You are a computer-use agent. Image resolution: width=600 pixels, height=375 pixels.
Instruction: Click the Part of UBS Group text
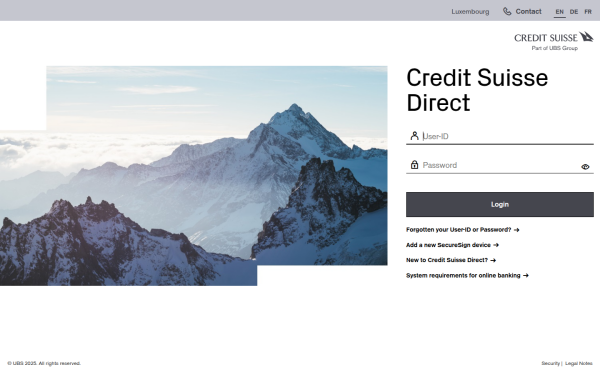point(554,48)
